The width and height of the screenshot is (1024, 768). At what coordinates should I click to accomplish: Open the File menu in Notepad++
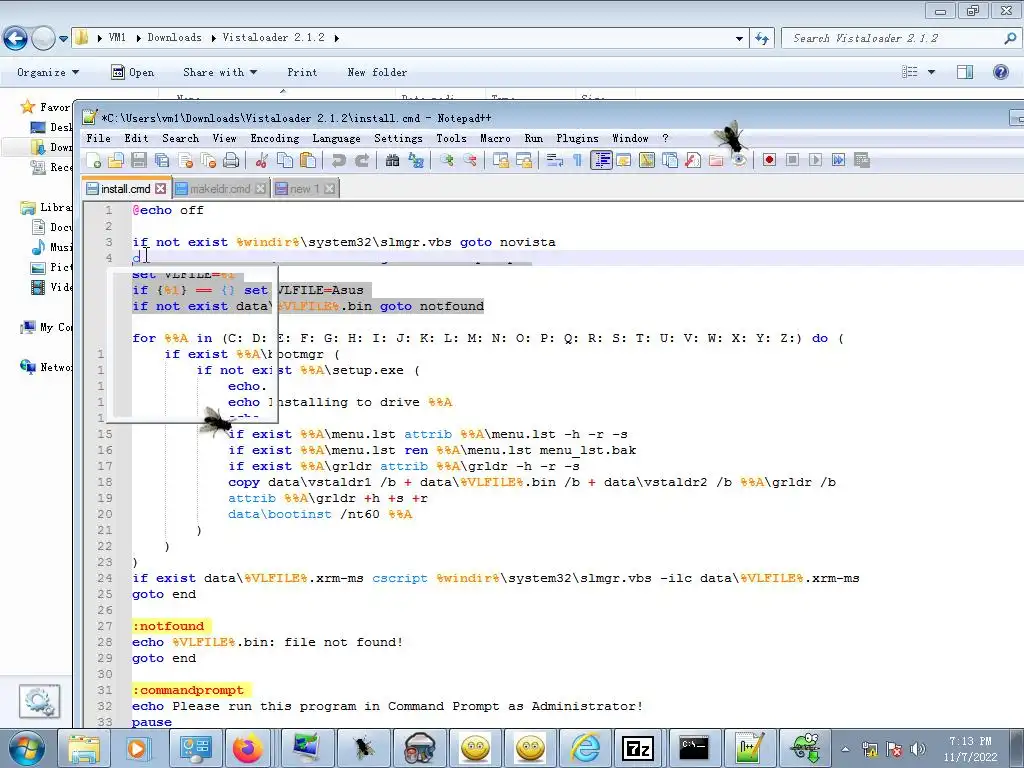pos(99,138)
